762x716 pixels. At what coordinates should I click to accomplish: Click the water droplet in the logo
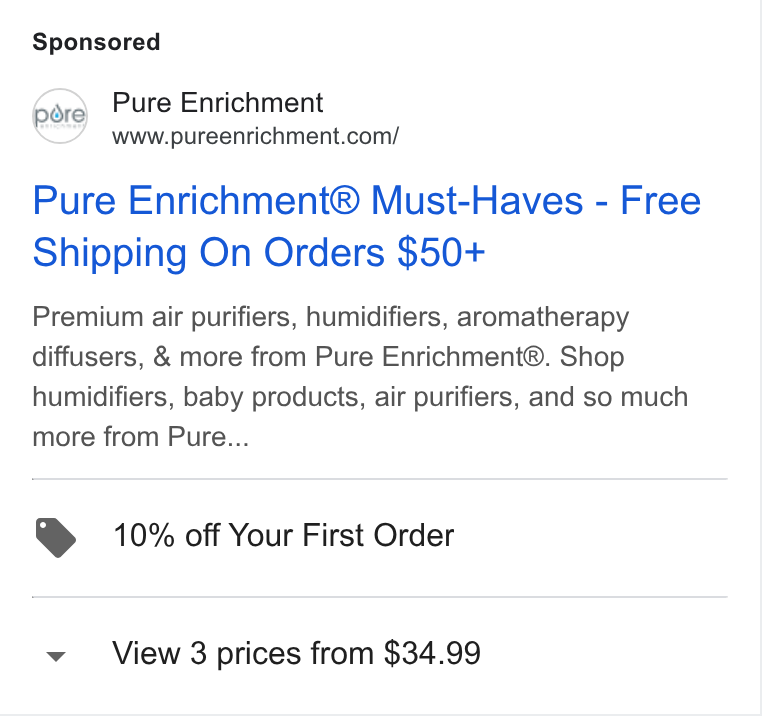pyautogui.click(x=58, y=115)
